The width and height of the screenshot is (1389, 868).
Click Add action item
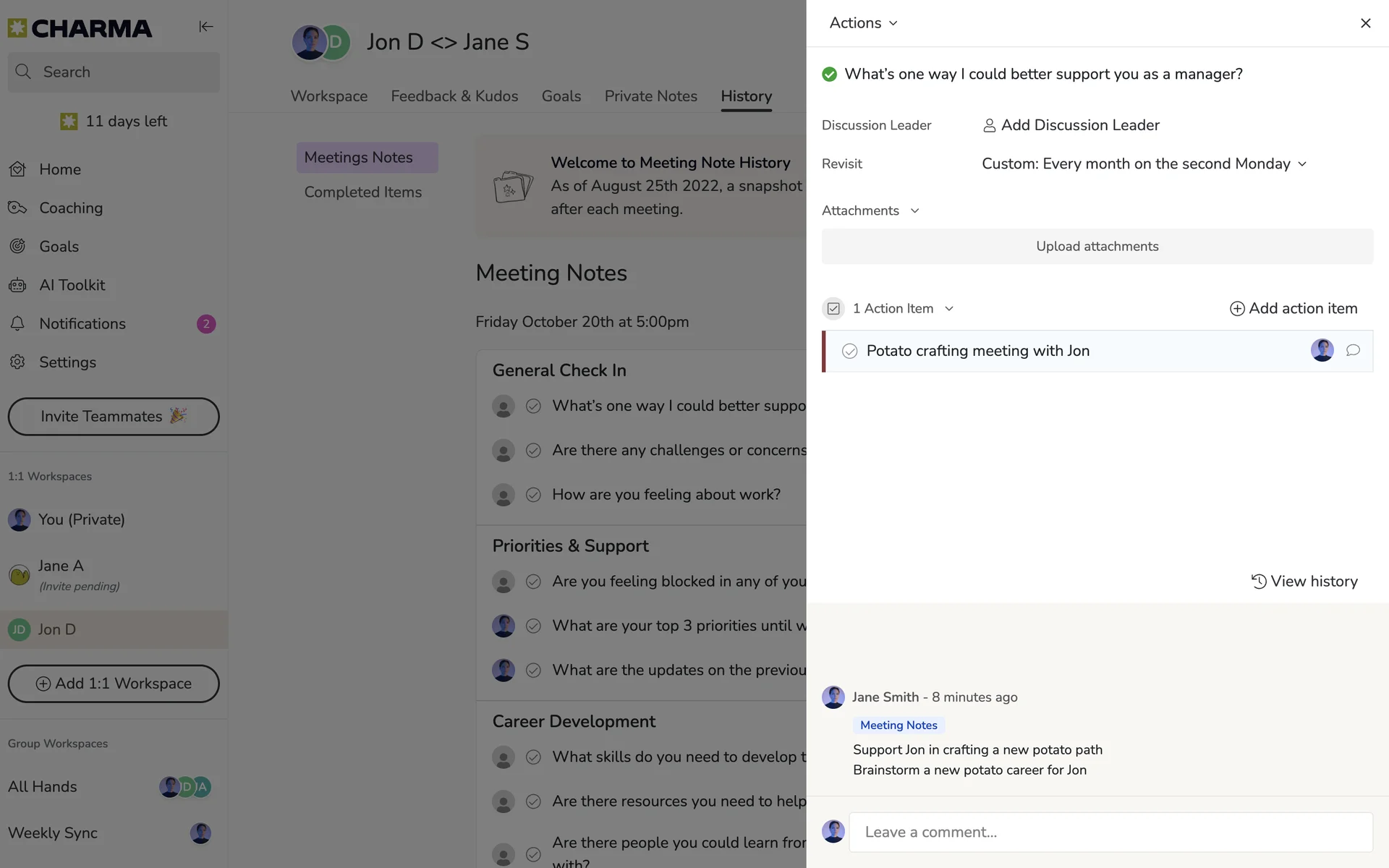pyautogui.click(x=1293, y=309)
